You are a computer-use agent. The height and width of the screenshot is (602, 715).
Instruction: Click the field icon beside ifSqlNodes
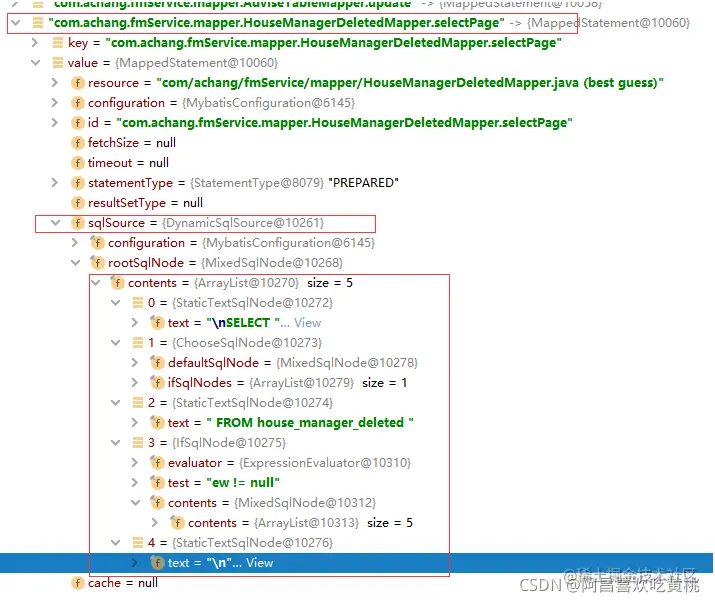pyautogui.click(x=157, y=383)
